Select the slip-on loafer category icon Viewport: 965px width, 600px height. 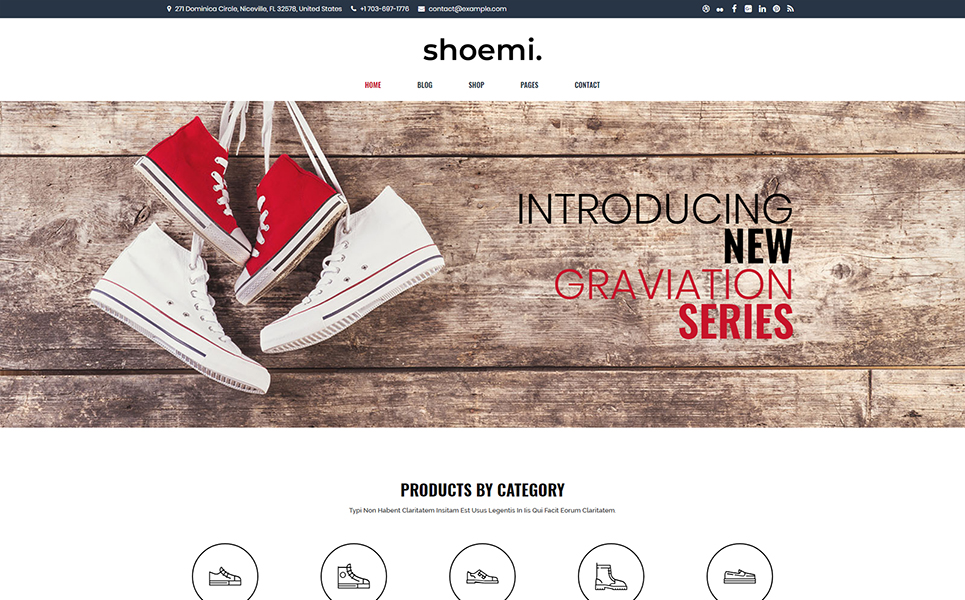coord(740,572)
